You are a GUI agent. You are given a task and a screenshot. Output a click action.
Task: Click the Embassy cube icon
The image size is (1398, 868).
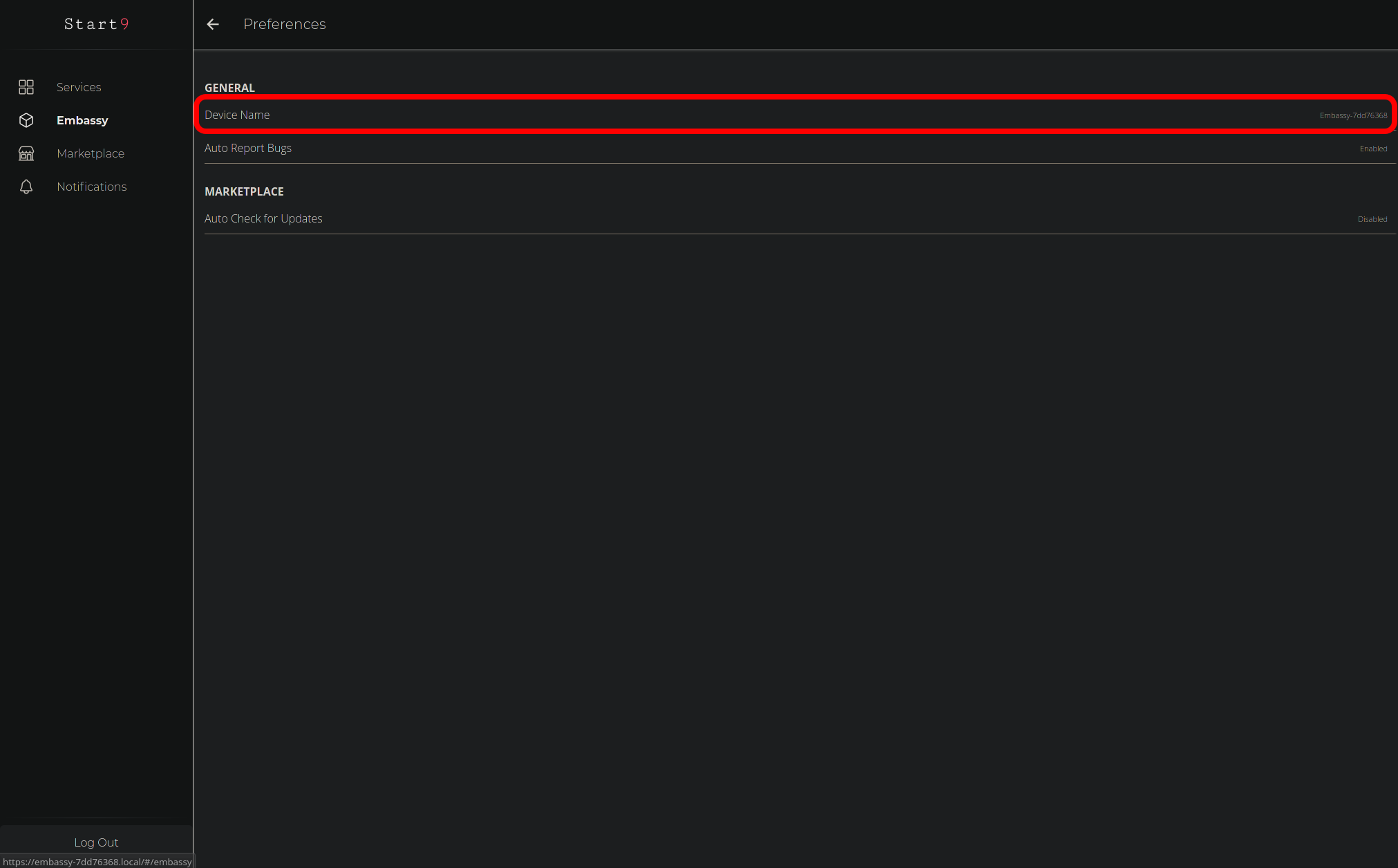(26, 120)
